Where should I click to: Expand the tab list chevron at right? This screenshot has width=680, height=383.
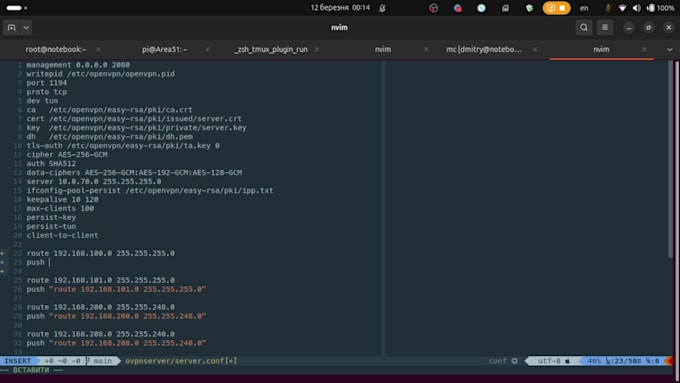670,49
